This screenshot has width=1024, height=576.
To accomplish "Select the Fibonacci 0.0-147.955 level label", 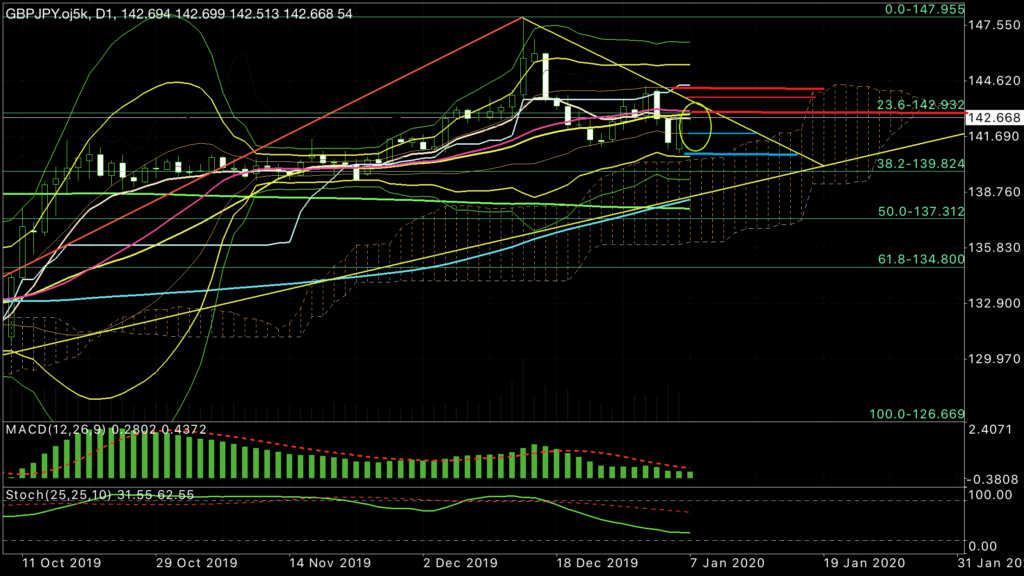I will [924, 9].
